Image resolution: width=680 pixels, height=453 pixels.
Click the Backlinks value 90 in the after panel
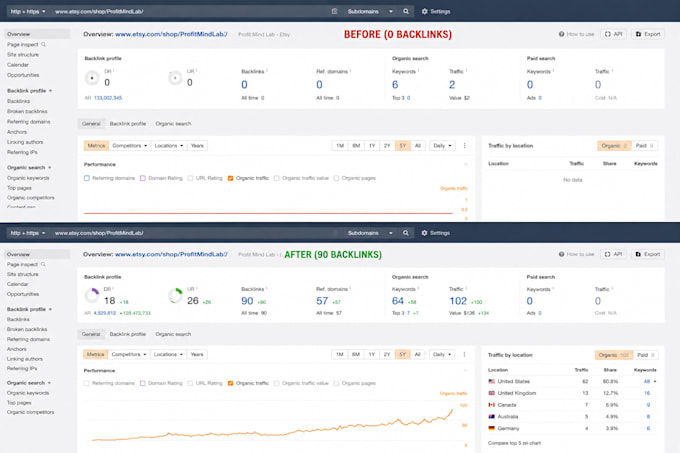click(247, 301)
